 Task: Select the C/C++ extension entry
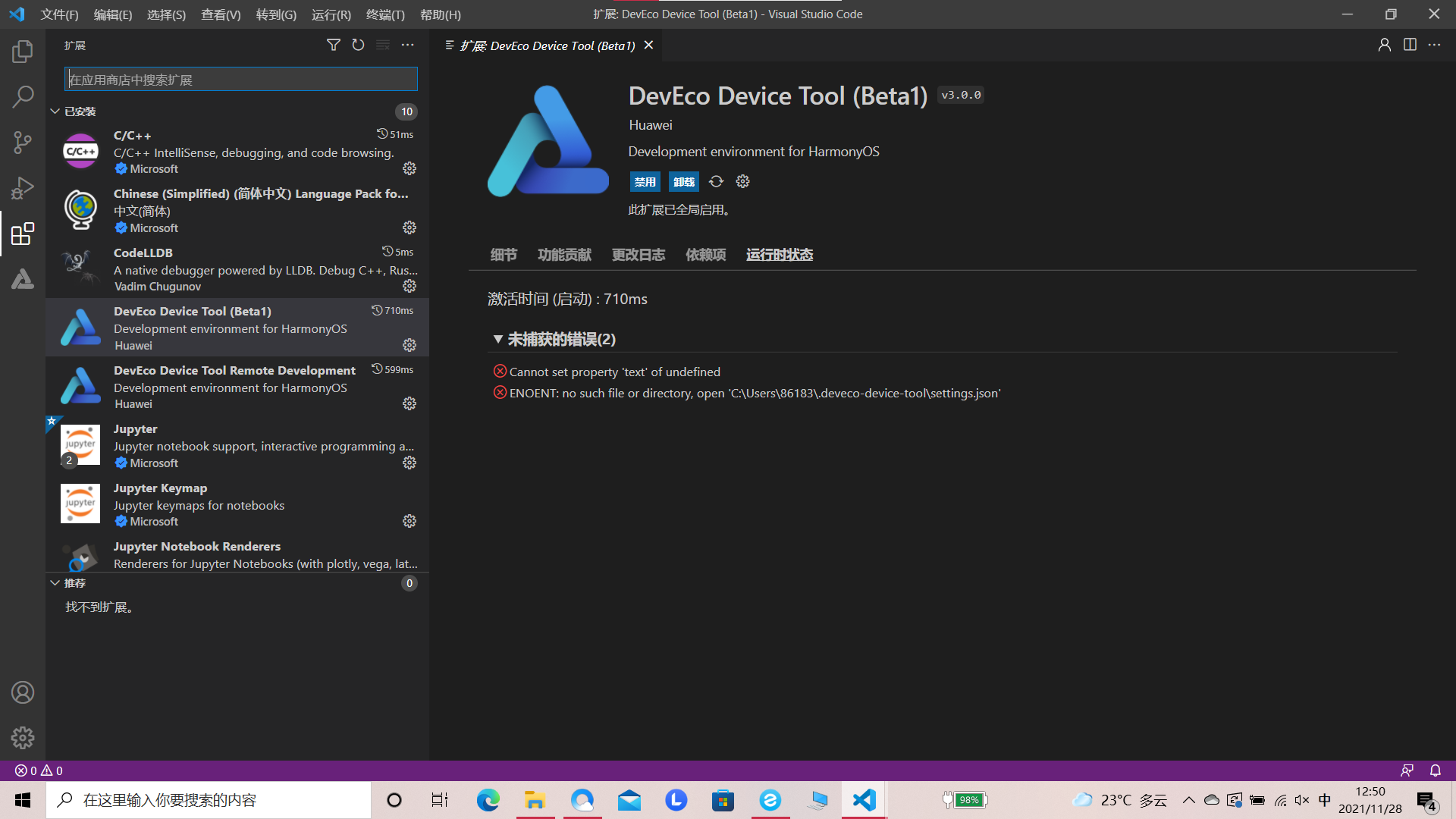tap(237, 151)
